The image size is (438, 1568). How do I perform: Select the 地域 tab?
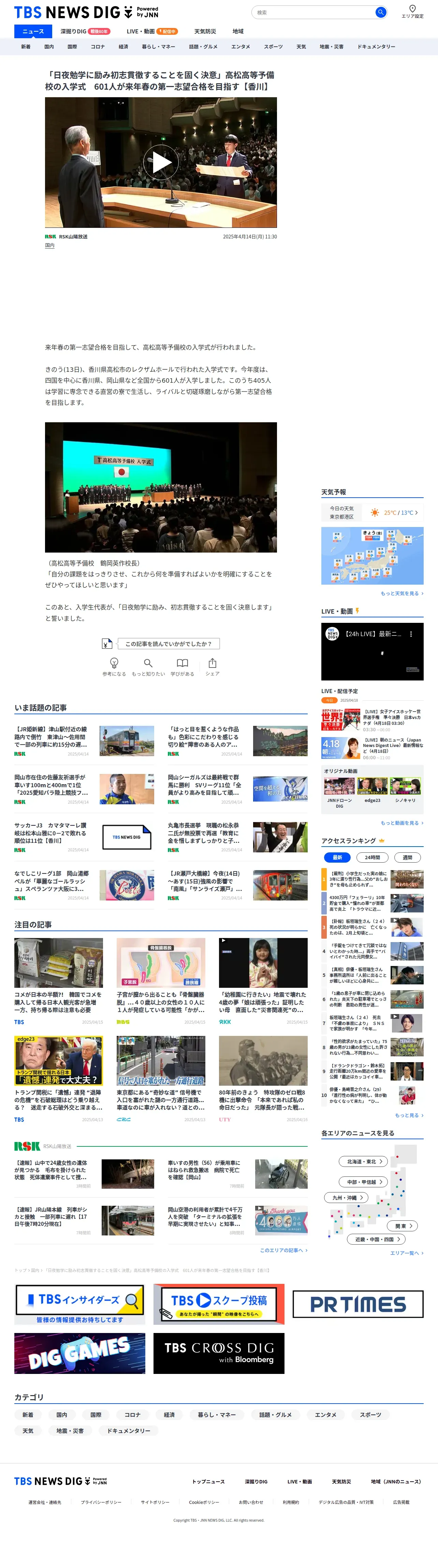point(238,31)
